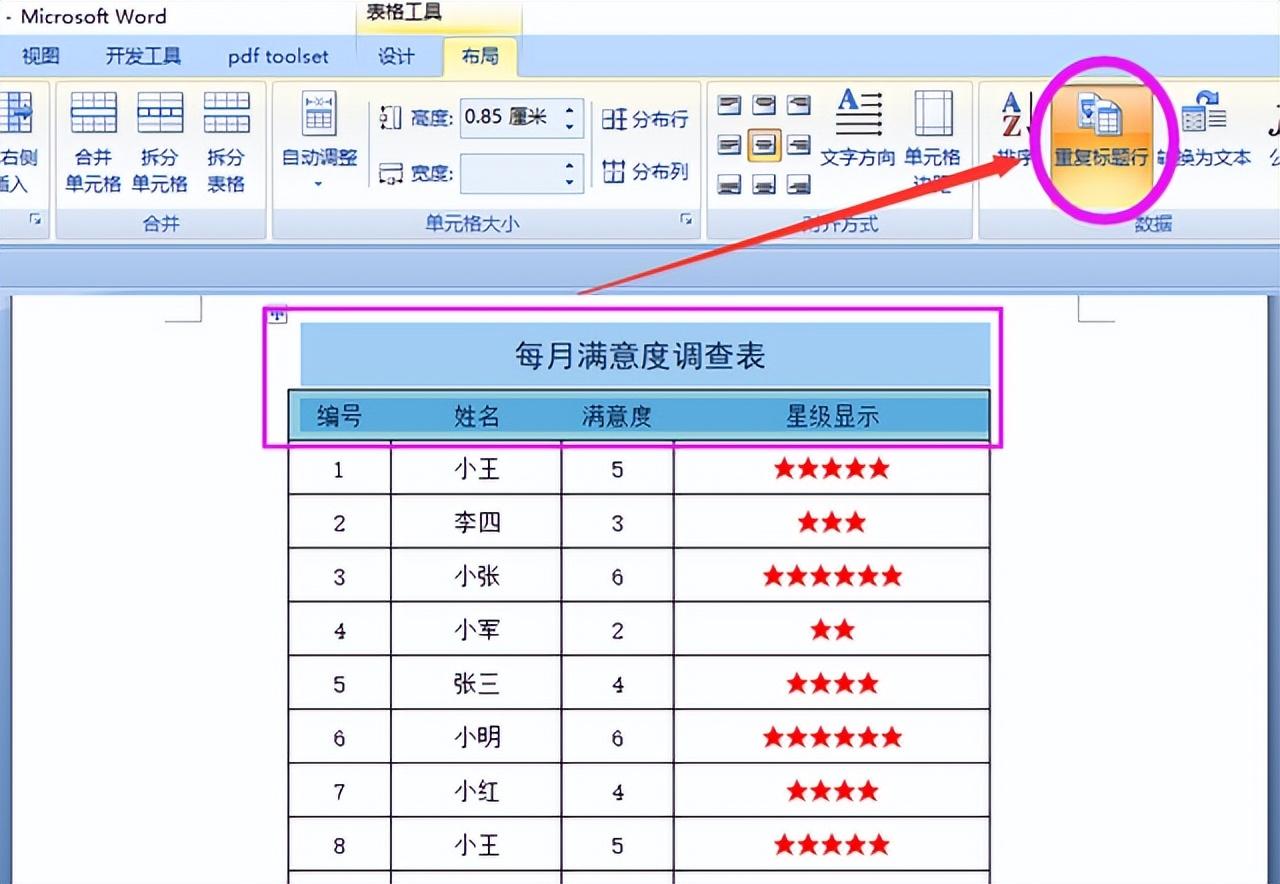Select the top-left cell alignment option
This screenshot has height=884, width=1280.
(x=729, y=103)
